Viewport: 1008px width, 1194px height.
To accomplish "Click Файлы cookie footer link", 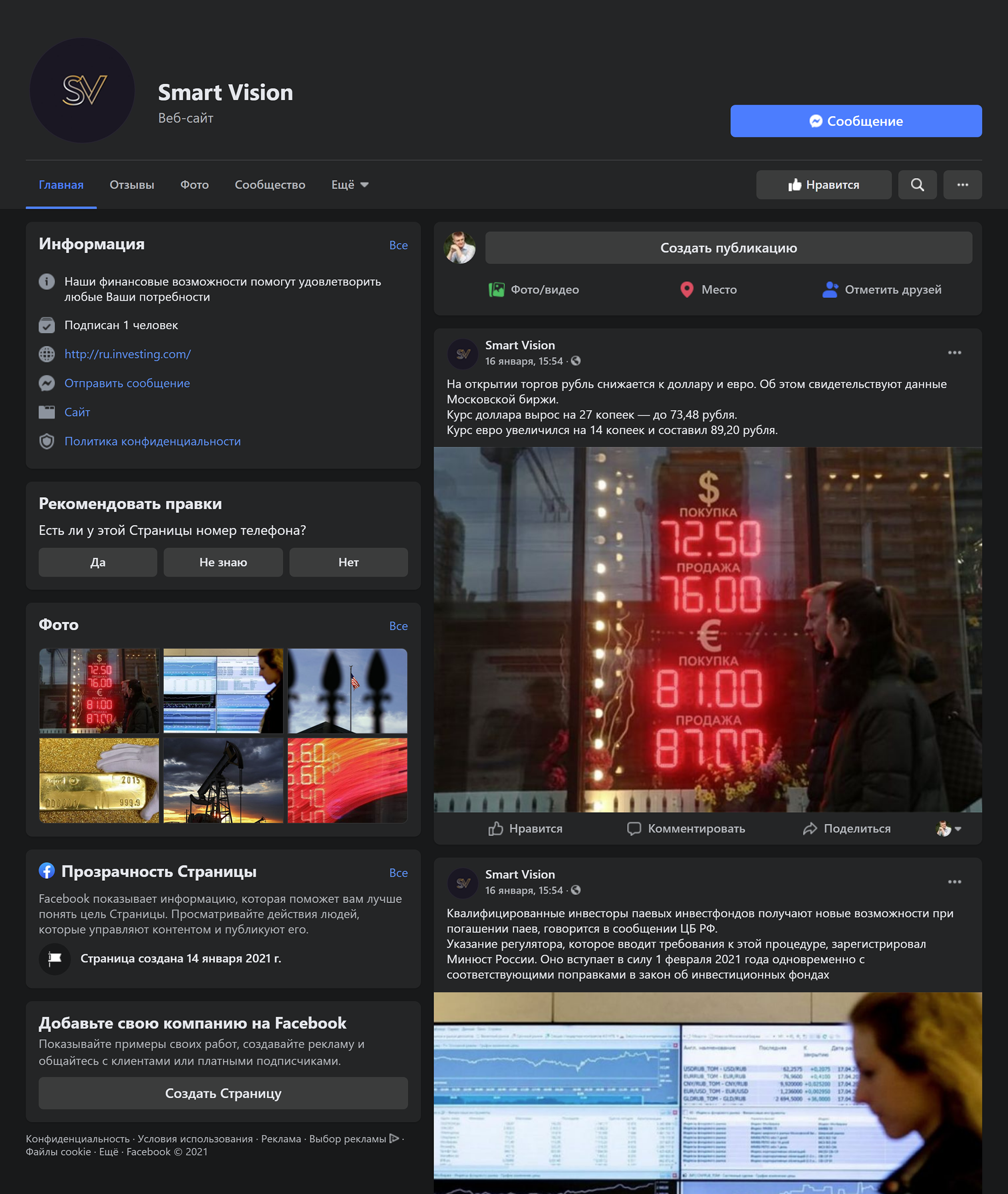I will [x=58, y=1152].
